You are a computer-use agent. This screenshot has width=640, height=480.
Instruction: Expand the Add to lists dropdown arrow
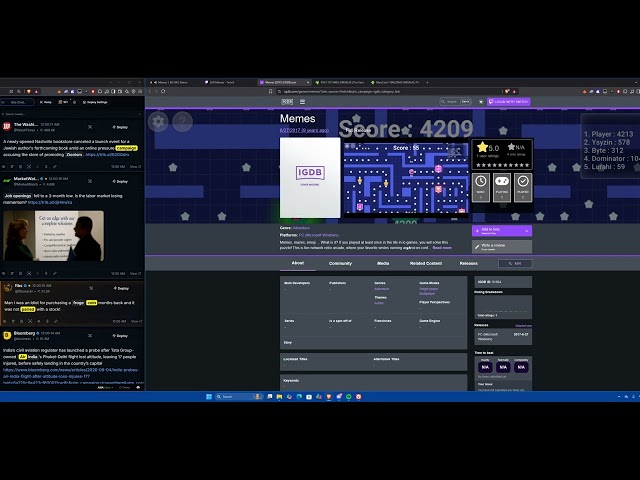coord(527,231)
